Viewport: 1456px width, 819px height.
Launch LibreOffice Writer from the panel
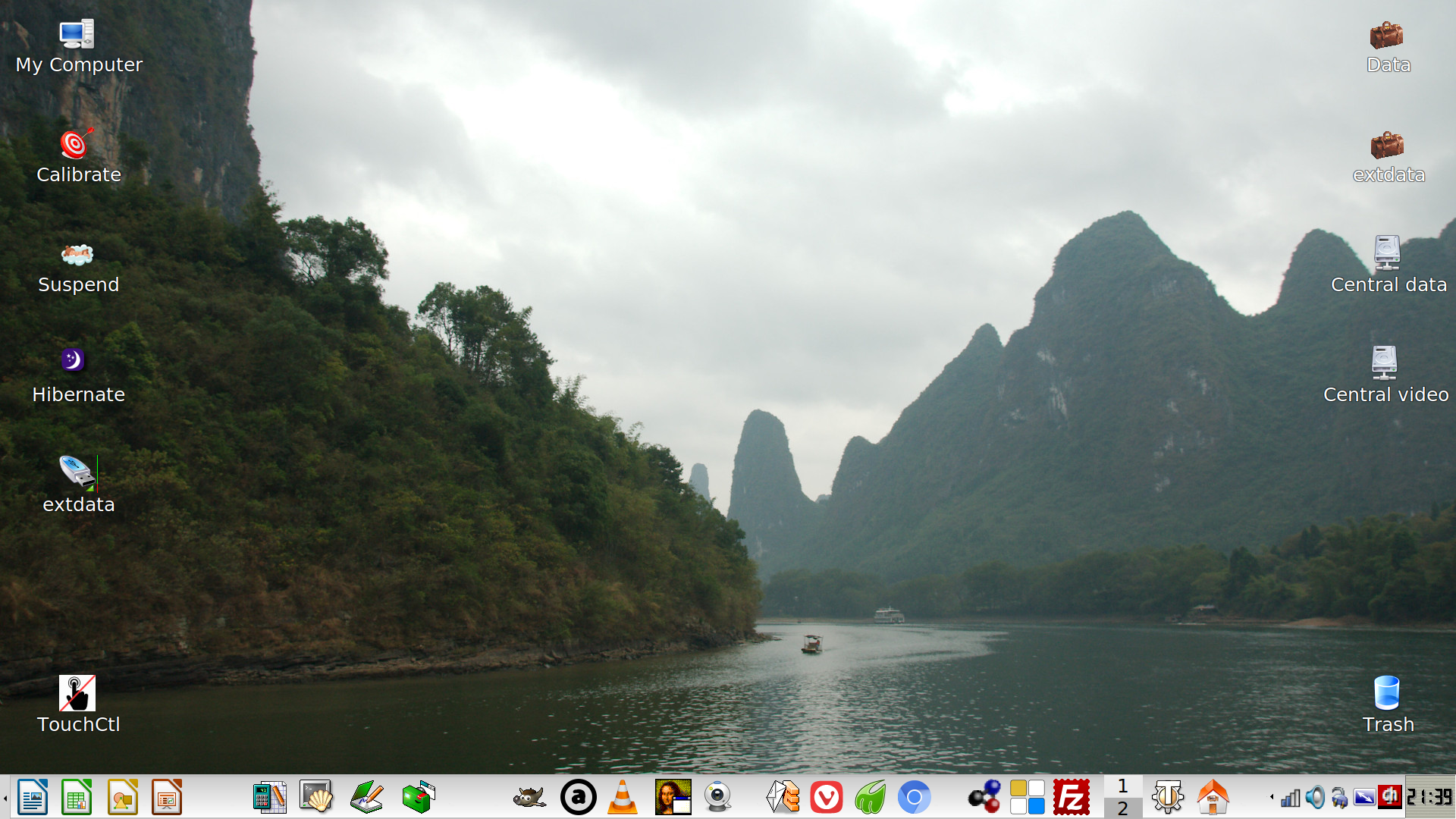[x=33, y=797]
